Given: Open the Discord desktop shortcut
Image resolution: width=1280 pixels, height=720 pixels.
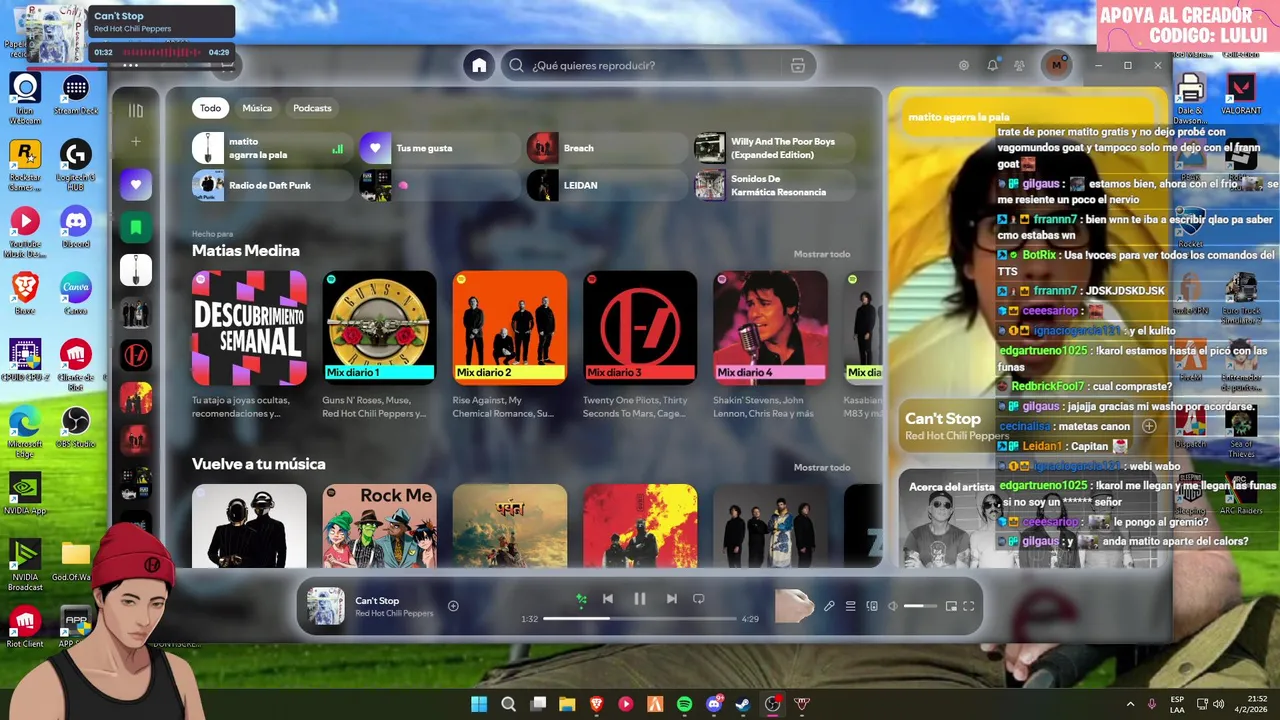Looking at the screenshot, I should pyautogui.click(x=76, y=226).
